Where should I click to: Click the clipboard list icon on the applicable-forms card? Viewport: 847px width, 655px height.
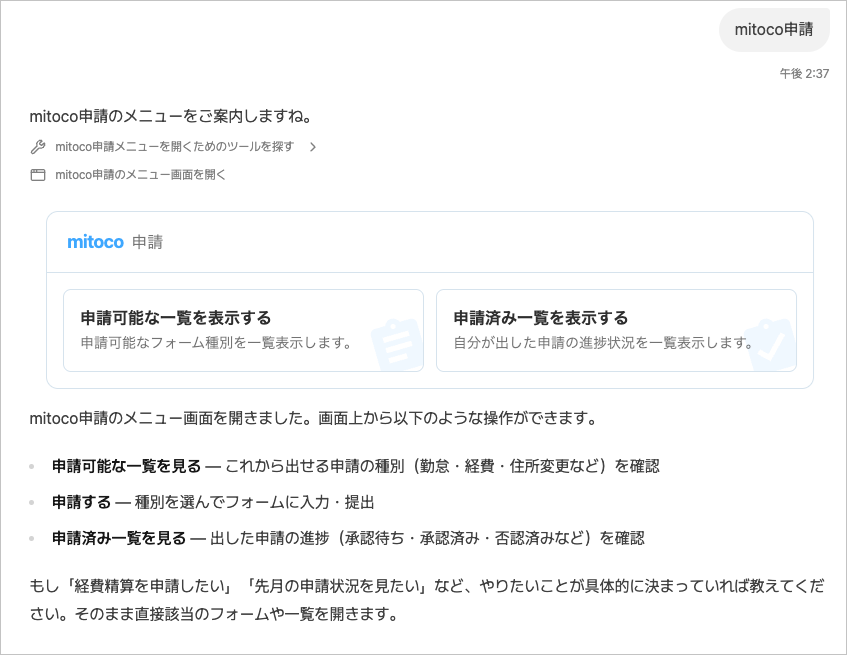[x=397, y=346]
